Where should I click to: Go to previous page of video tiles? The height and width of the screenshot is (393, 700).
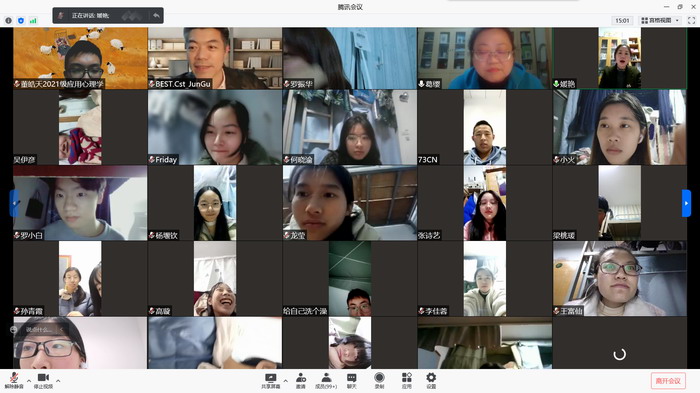coord(14,203)
